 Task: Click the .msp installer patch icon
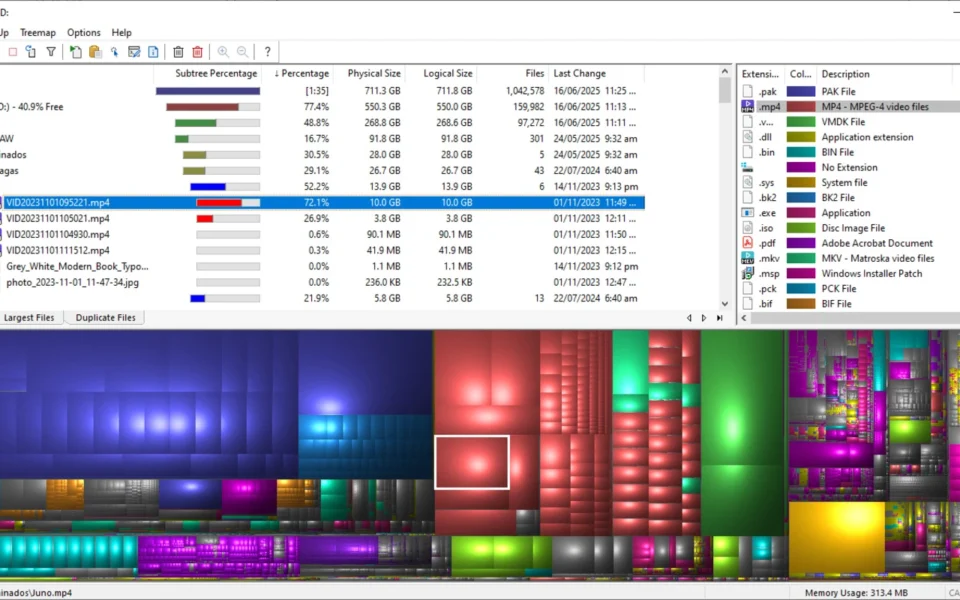coord(747,274)
